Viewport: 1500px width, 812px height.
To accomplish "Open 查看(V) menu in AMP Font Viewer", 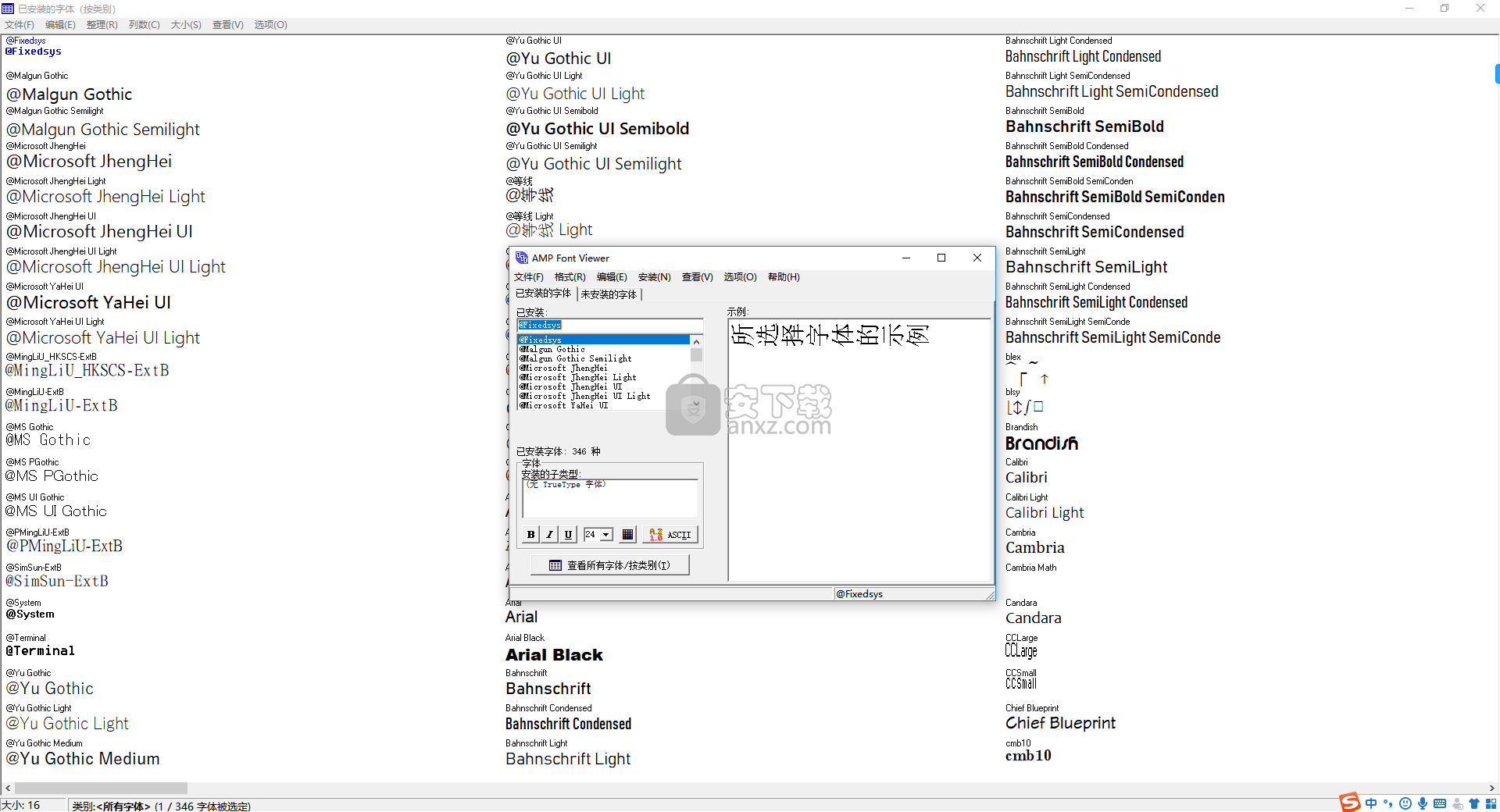I will pos(698,277).
